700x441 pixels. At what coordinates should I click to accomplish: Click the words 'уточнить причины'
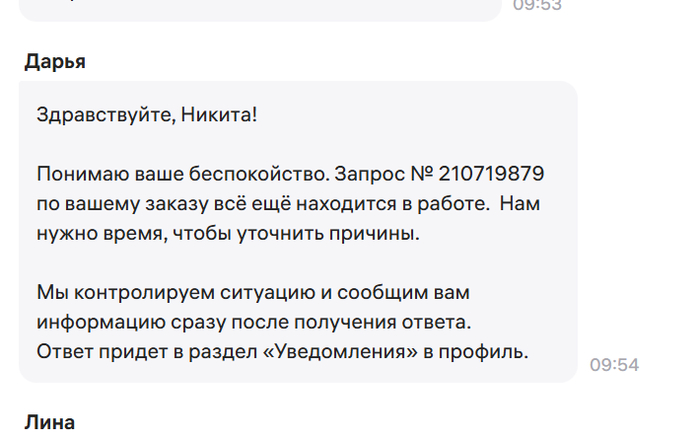(340, 234)
